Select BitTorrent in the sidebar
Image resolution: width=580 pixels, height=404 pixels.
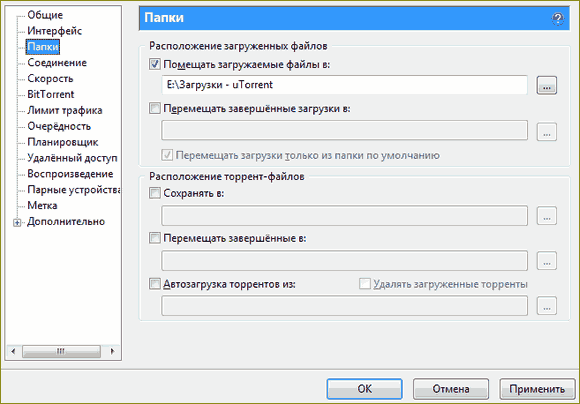click(x=51, y=94)
